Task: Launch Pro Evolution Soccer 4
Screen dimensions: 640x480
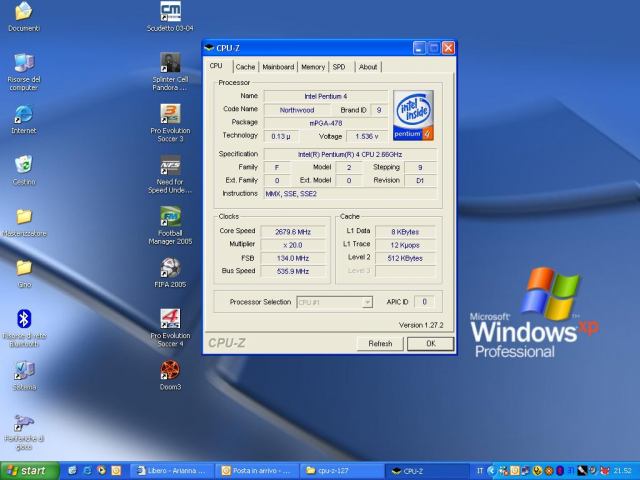Action: pyautogui.click(x=170, y=328)
